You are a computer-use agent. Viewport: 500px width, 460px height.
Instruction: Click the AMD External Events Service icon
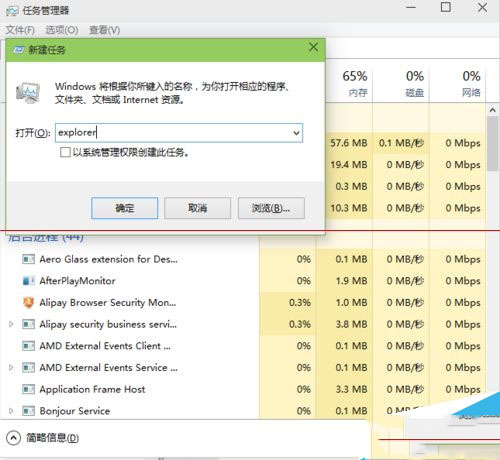[x=28, y=367]
